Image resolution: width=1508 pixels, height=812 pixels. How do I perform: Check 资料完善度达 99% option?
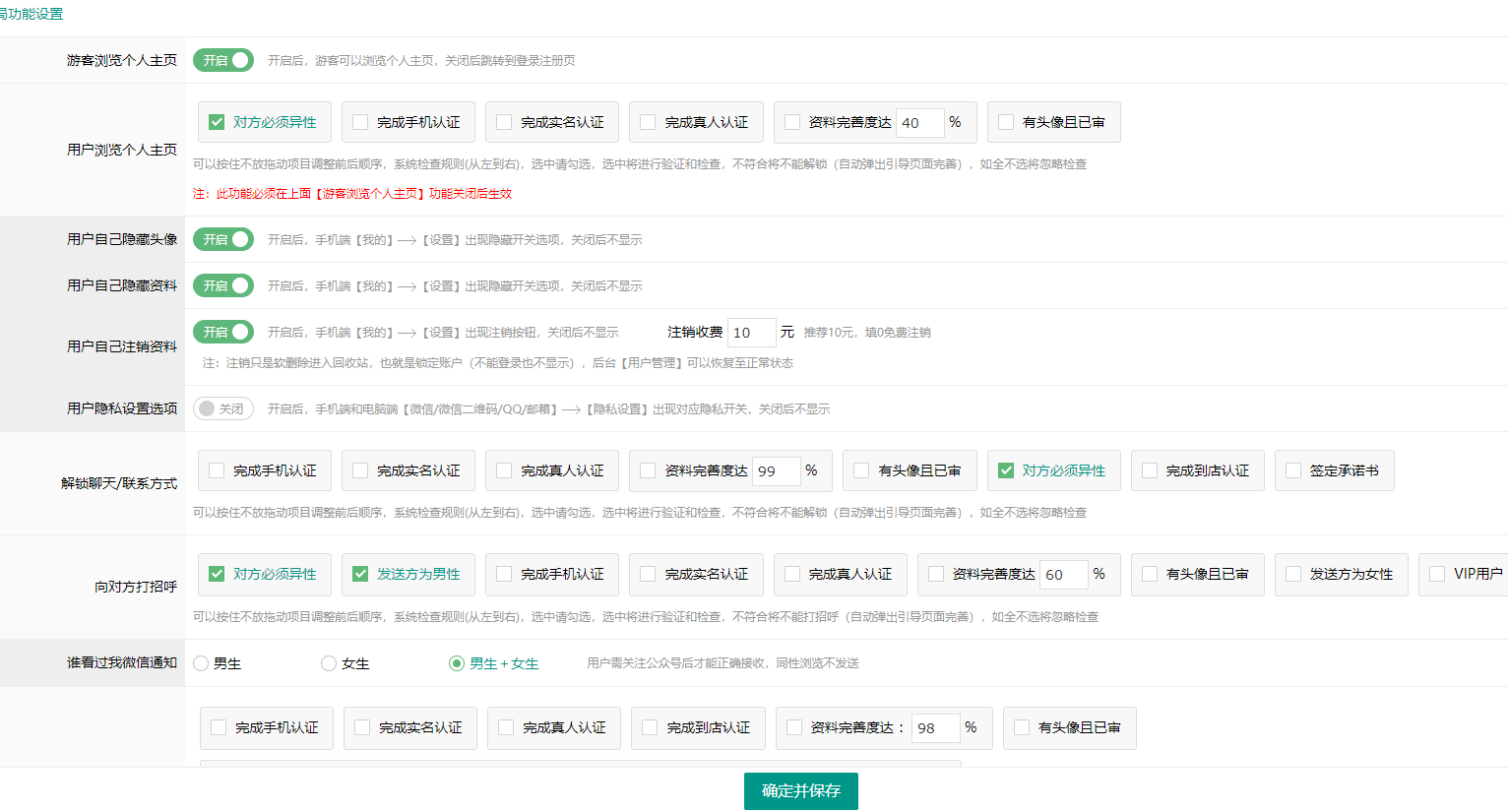point(648,470)
